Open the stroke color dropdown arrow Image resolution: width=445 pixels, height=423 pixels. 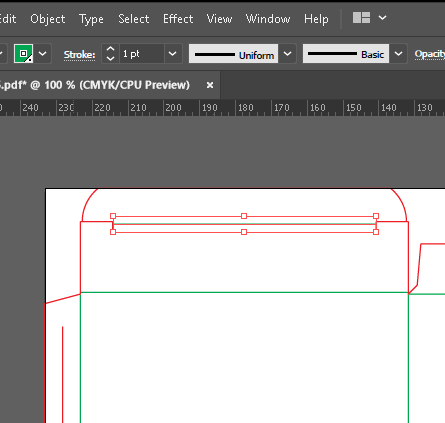click(x=43, y=53)
